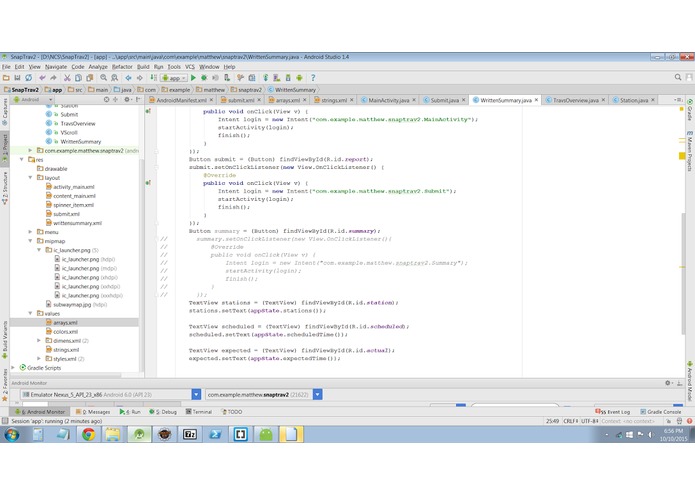Select colors.xml in values folder
Image resolution: width=695 pixels, height=494 pixels.
[62, 331]
